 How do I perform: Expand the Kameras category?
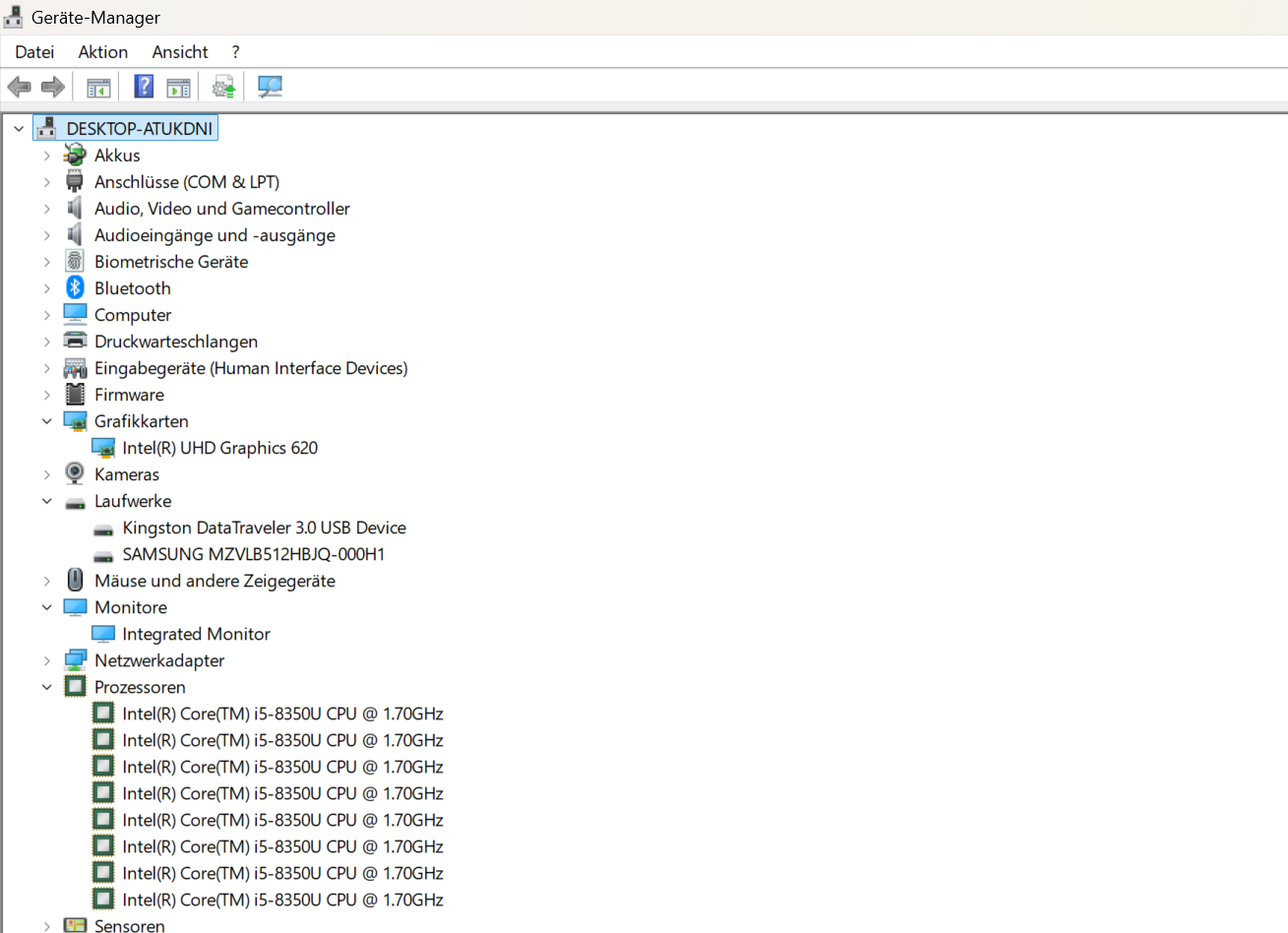[x=46, y=473]
